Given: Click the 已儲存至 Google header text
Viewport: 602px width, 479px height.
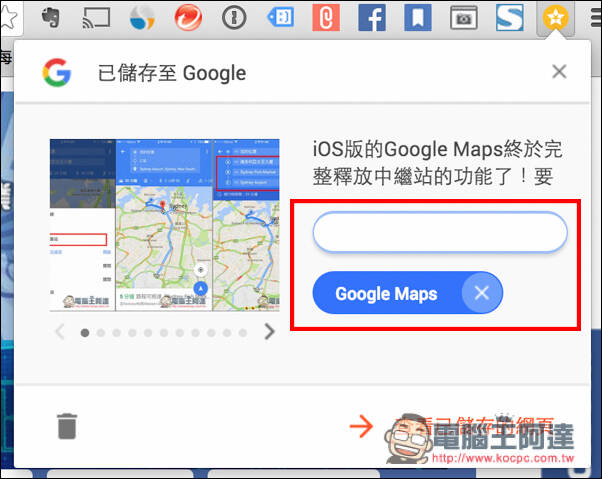Looking at the screenshot, I should 172,73.
